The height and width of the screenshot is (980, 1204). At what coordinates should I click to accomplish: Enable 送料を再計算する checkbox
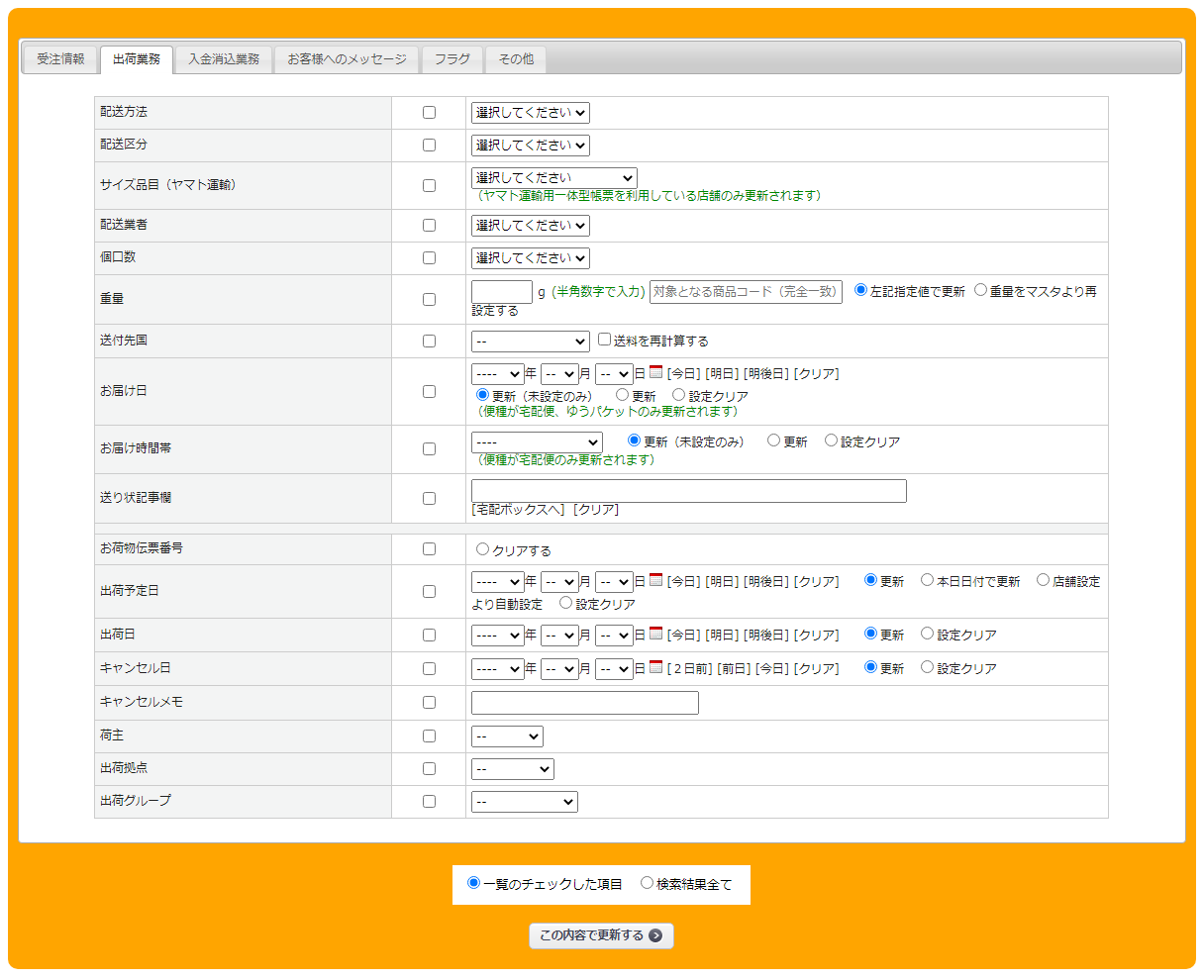(x=604, y=340)
